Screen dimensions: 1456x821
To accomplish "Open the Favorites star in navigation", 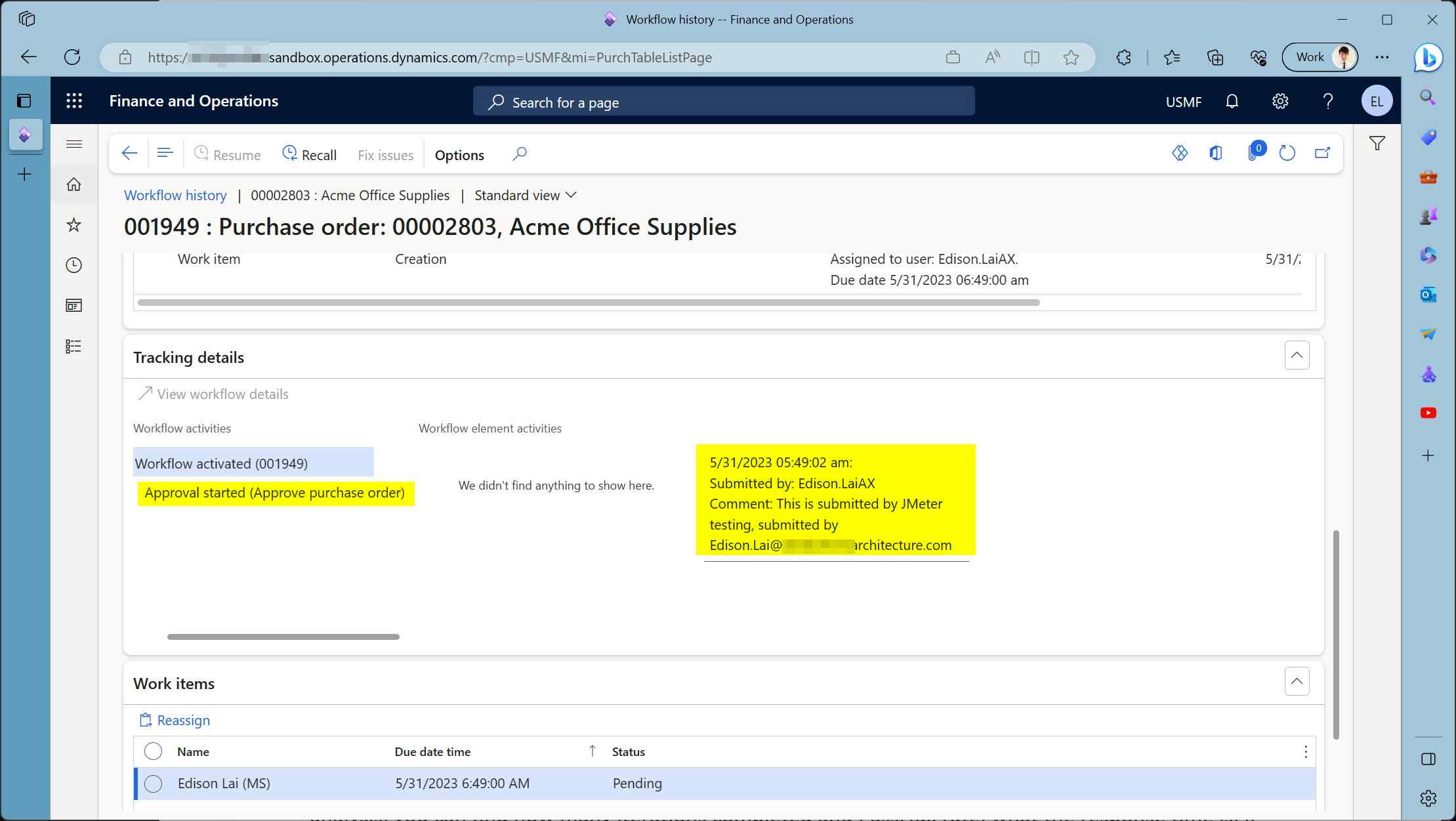I will click(x=74, y=225).
